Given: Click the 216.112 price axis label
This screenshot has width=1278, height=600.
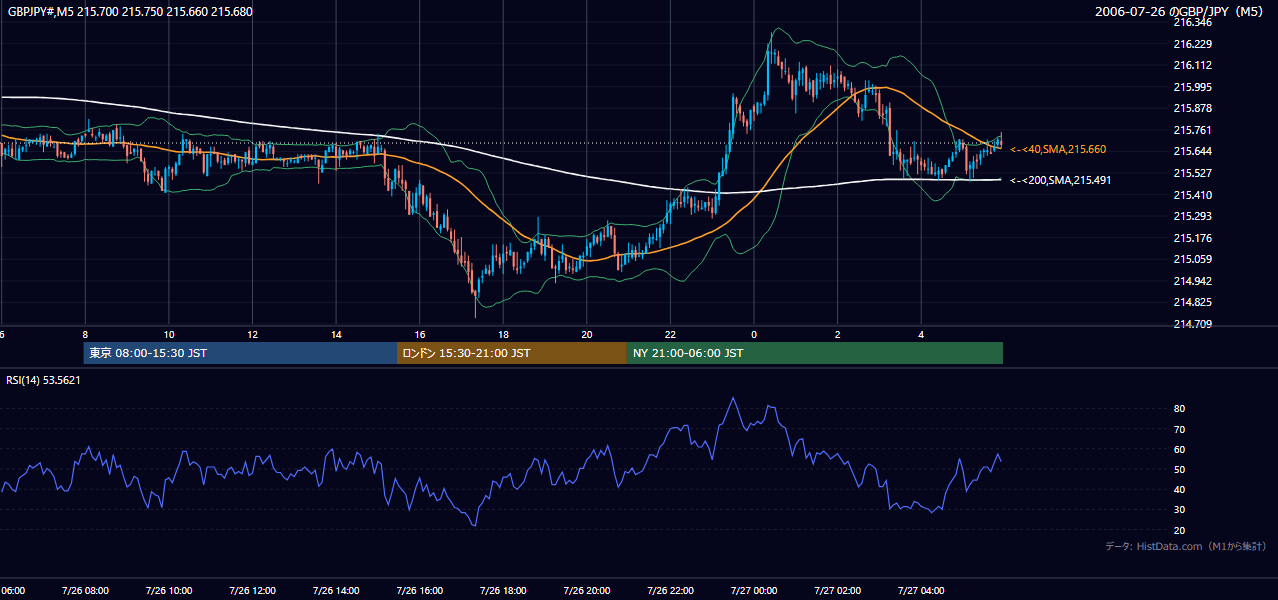Looking at the screenshot, I should (x=1193, y=65).
